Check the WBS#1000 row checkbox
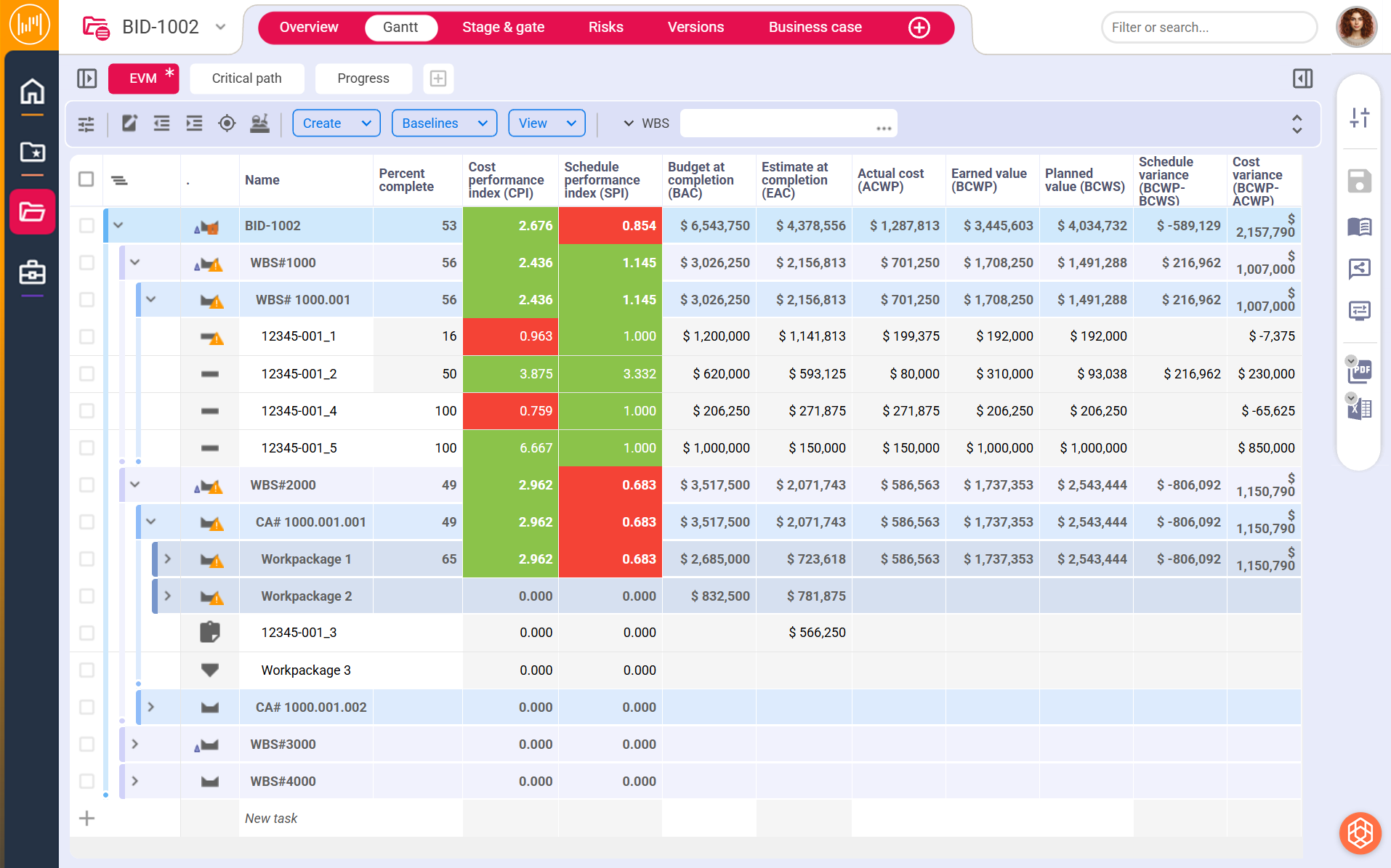 click(x=86, y=263)
